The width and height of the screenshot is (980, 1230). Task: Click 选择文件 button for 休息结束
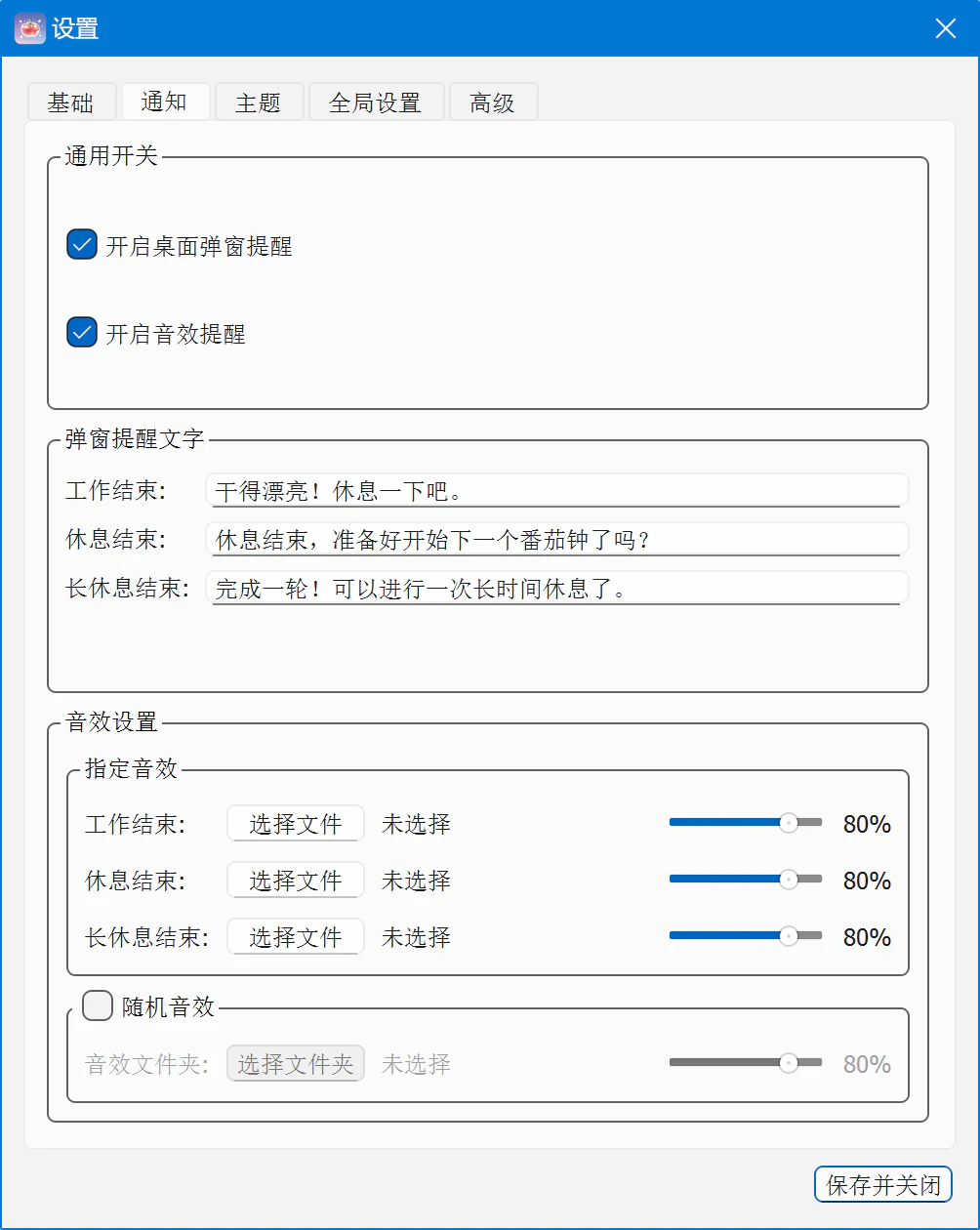tap(296, 881)
